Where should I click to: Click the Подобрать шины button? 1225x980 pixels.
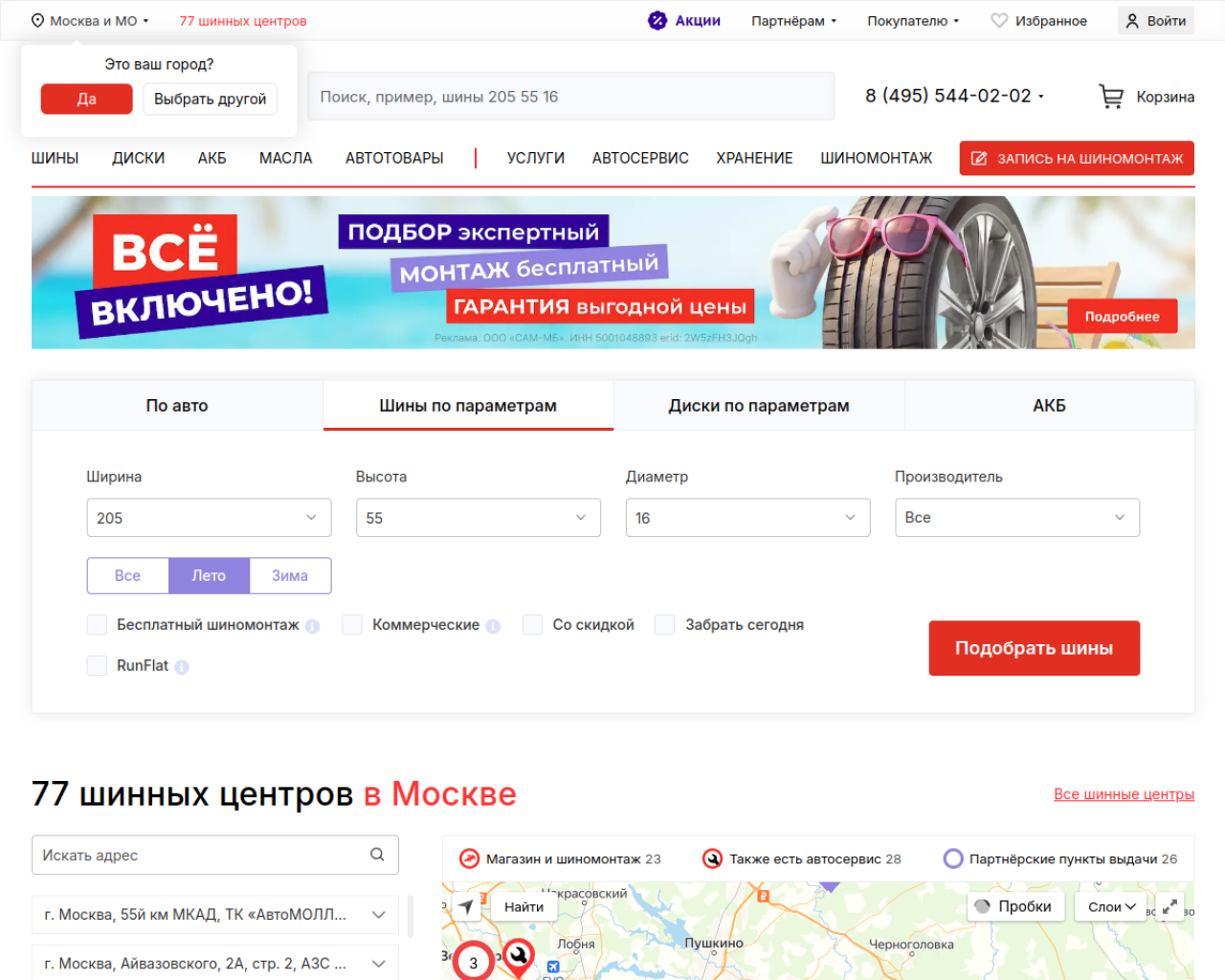[x=1035, y=648]
